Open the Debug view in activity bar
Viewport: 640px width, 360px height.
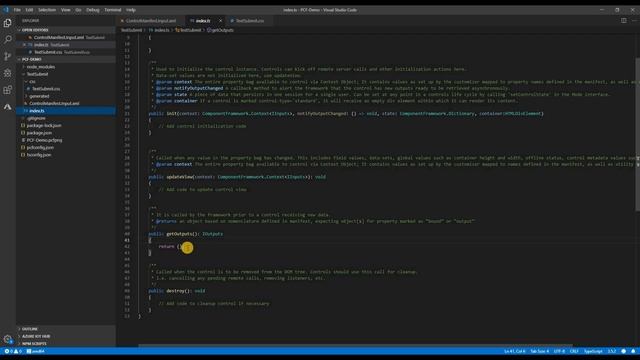(x=7, y=73)
